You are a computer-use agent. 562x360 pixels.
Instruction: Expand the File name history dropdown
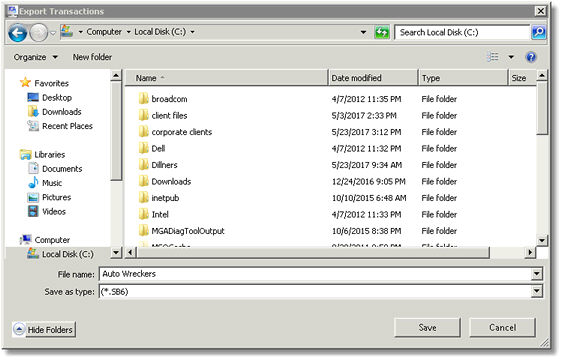click(537, 274)
